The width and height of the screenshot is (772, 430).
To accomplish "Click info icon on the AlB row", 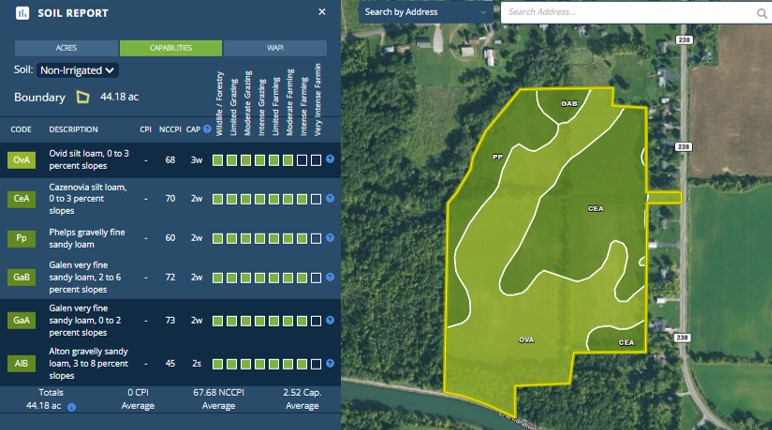I will tap(329, 363).
